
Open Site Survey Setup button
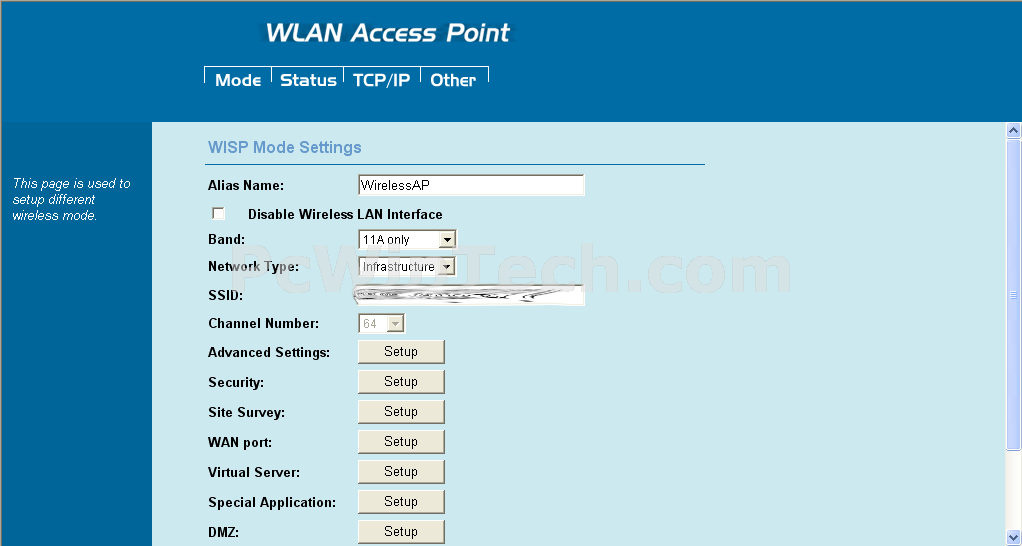401,412
